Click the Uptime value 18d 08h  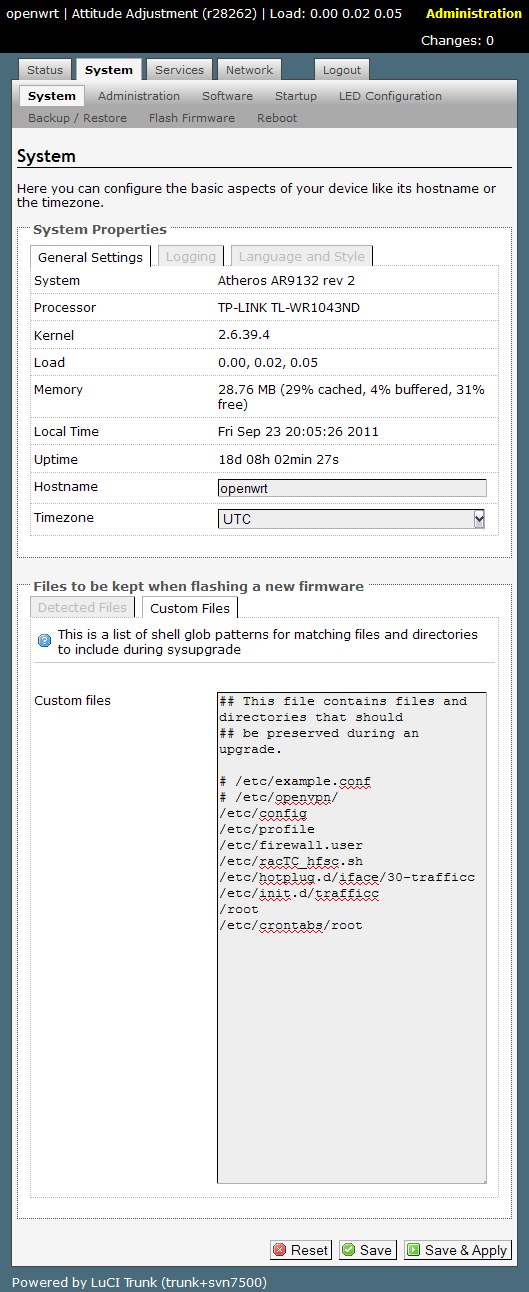278,460
